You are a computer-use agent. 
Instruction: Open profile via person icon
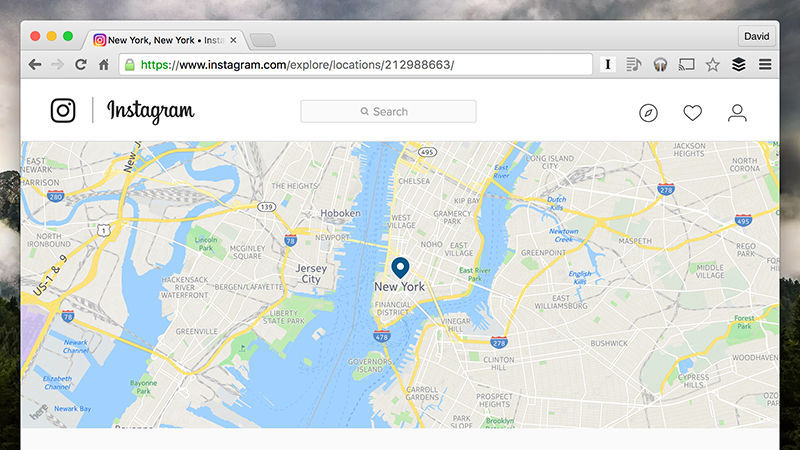click(737, 113)
